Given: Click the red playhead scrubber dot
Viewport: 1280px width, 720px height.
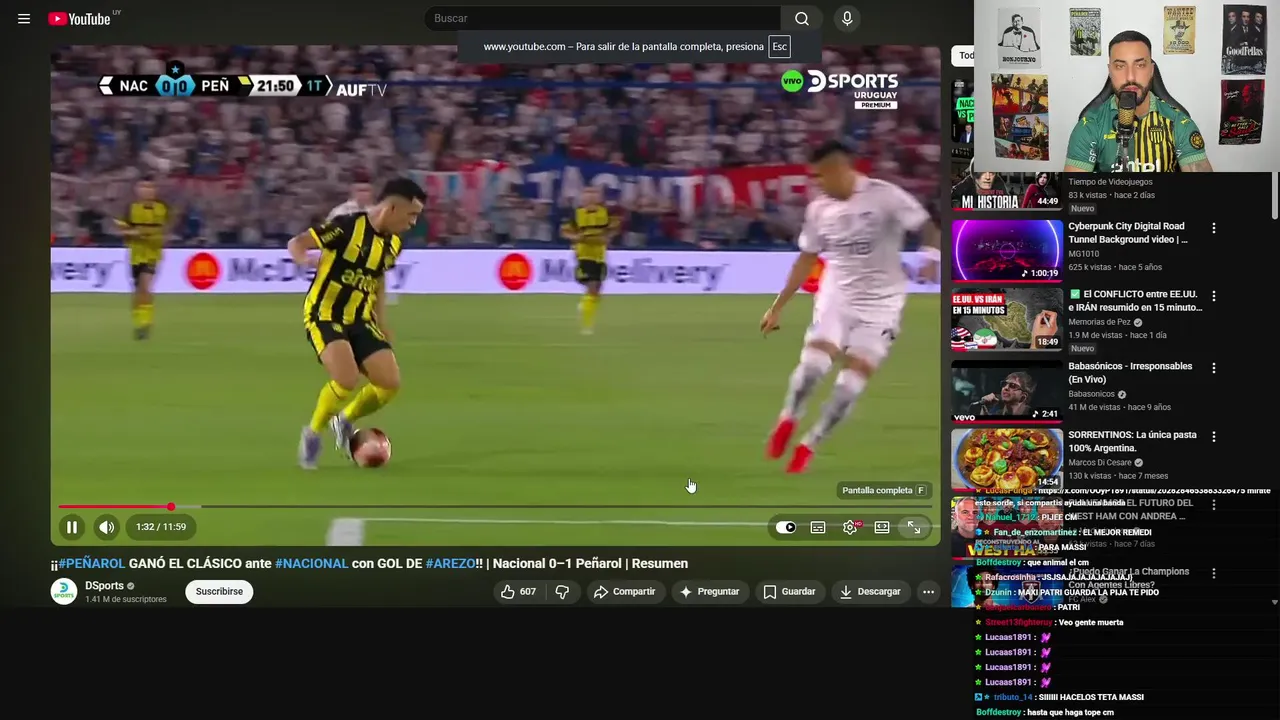Looking at the screenshot, I should [x=171, y=507].
